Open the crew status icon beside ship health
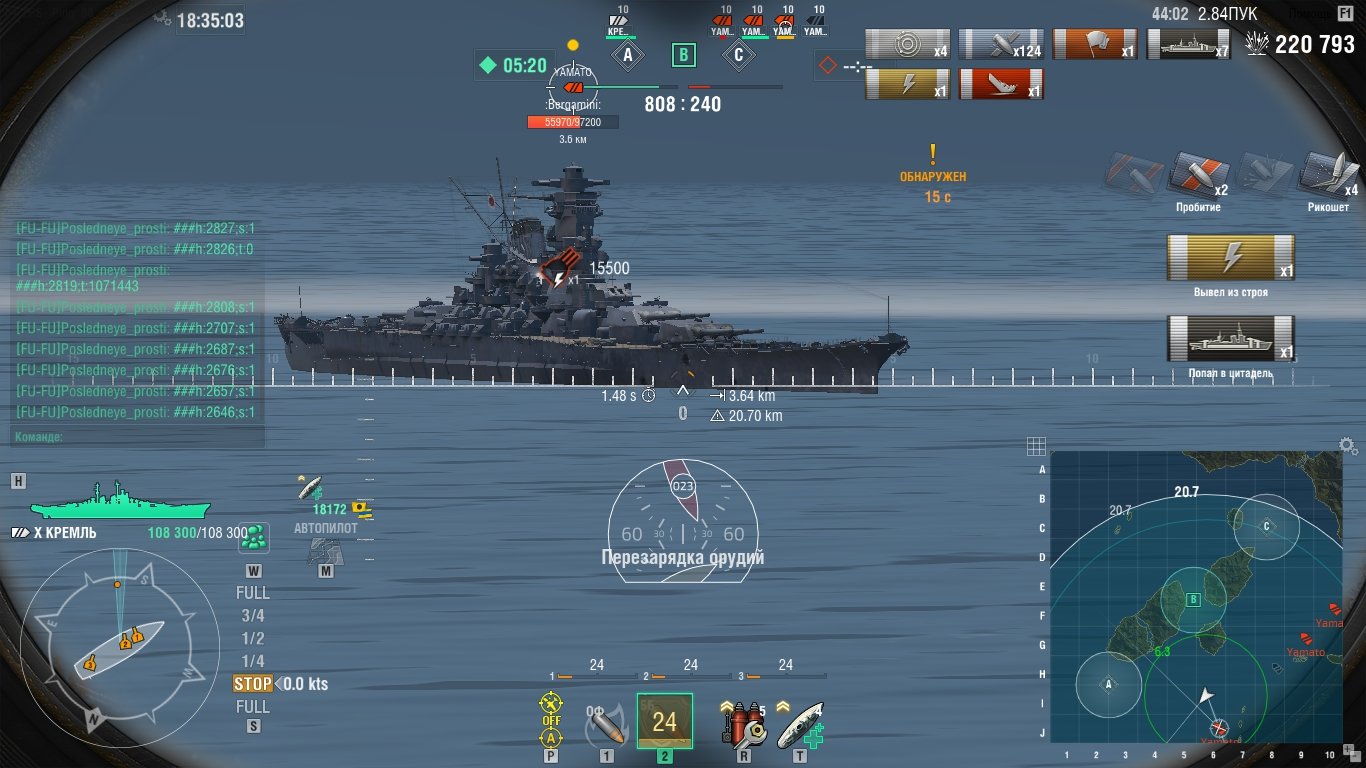Screen dimensions: 1366x768 pyautogui.click(x=254, y=537)
